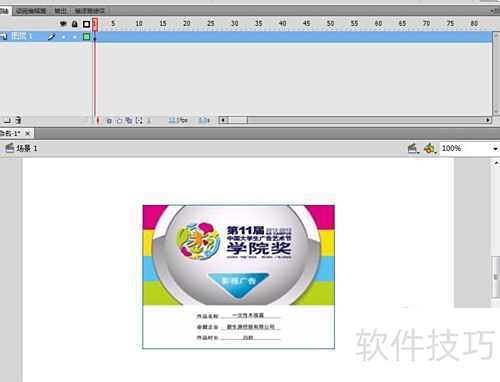Switch to the fourth timeline panel tab
This screenshot has width=500, height=382.
click(89, 11)
